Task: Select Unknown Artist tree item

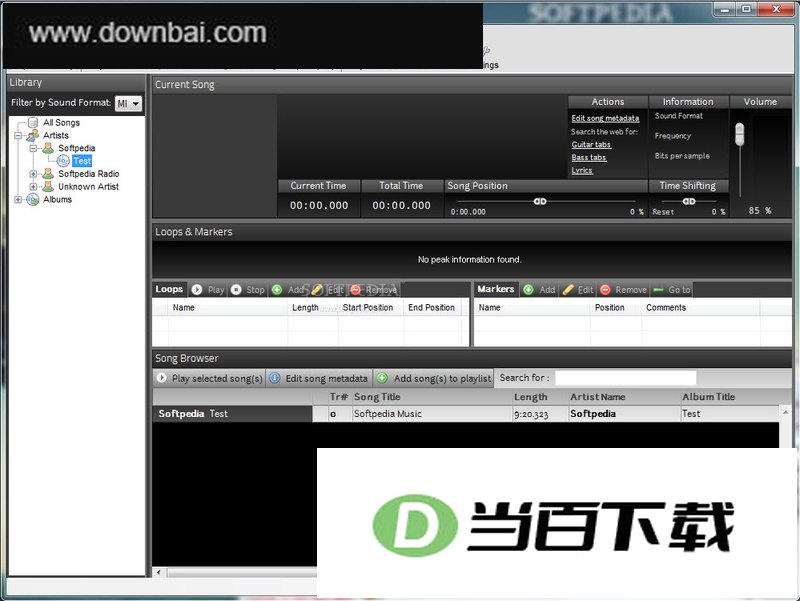Action: (x=88, y=187)
